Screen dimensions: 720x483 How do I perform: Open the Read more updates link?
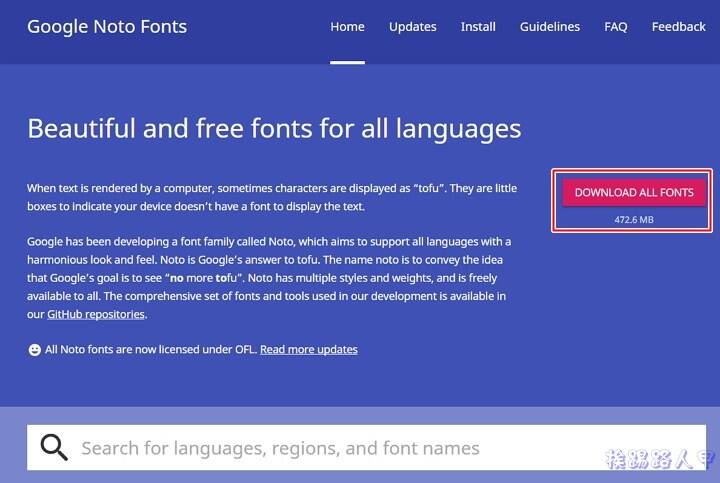coord(309,349)
